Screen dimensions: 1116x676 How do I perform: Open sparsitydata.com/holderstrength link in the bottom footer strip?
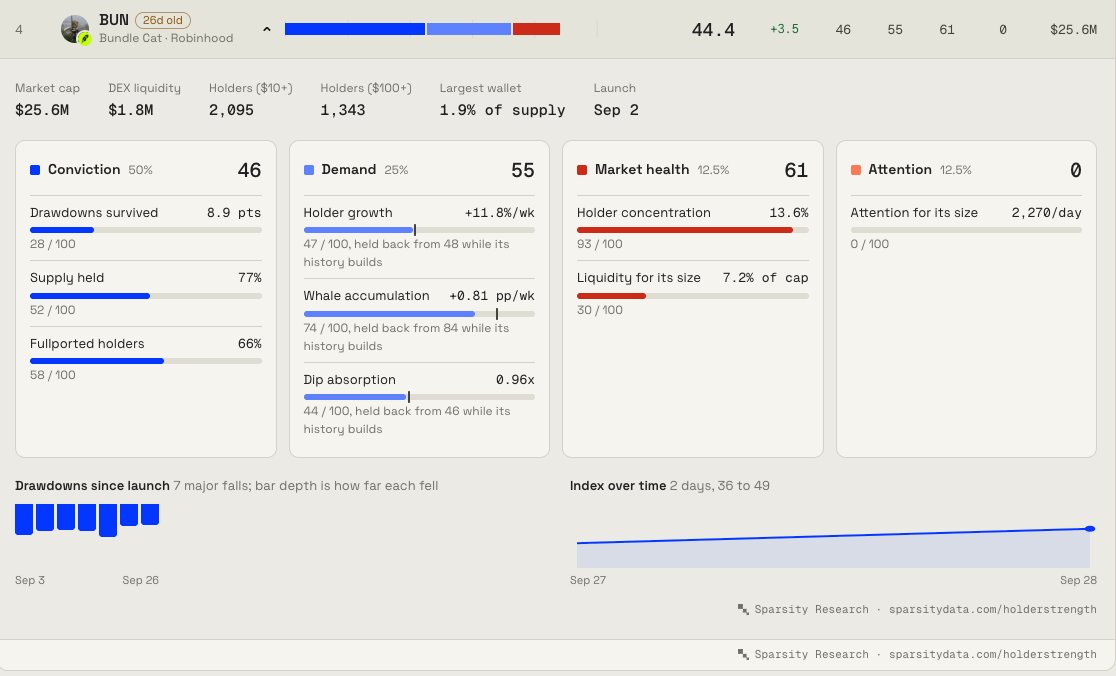(x=992, y=655)
